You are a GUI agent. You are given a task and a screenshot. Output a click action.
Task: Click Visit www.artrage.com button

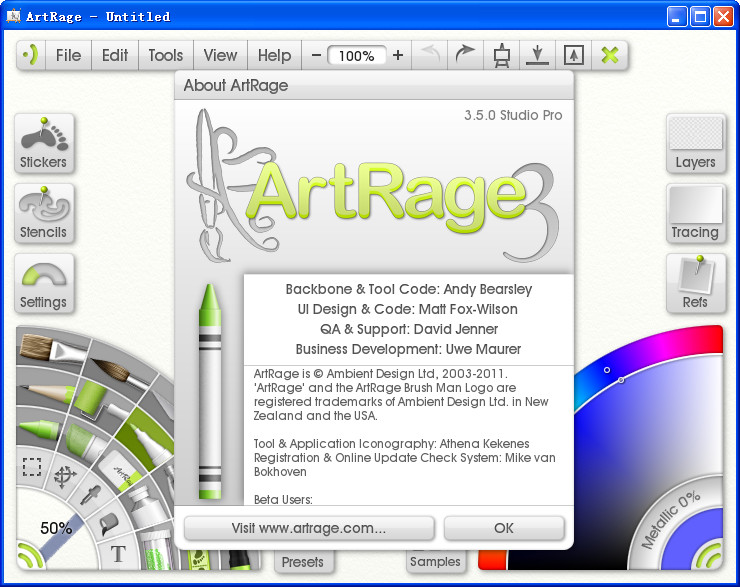click(x=309, y=528)
